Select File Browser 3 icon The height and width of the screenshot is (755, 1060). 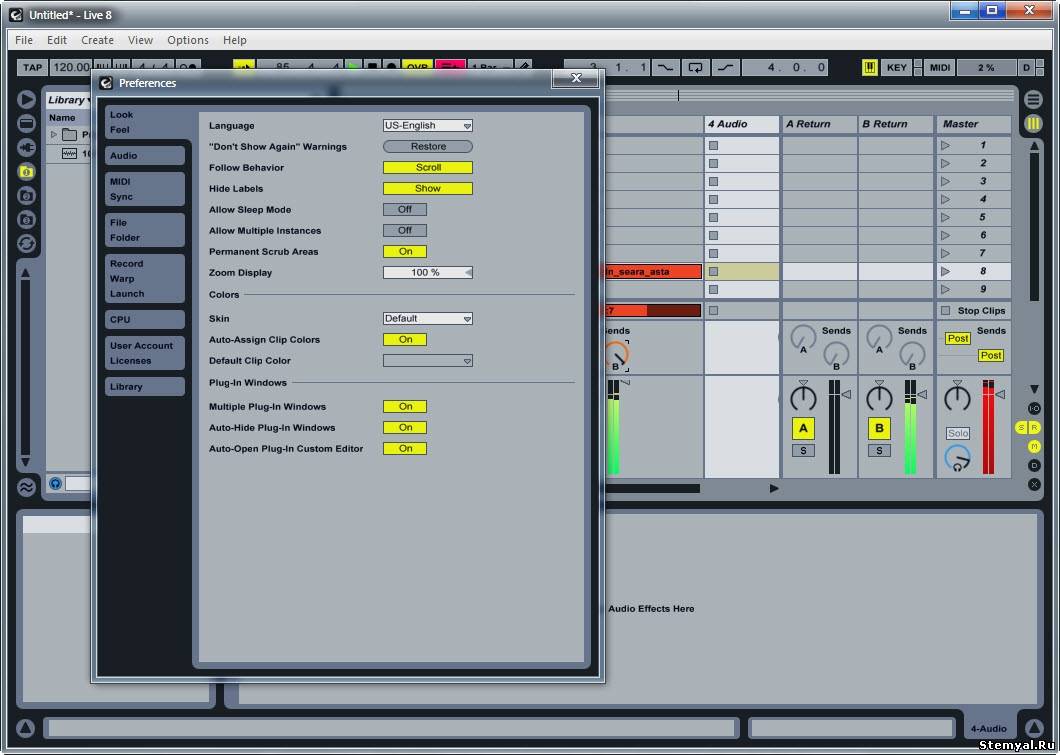click(x=26, y=220)
